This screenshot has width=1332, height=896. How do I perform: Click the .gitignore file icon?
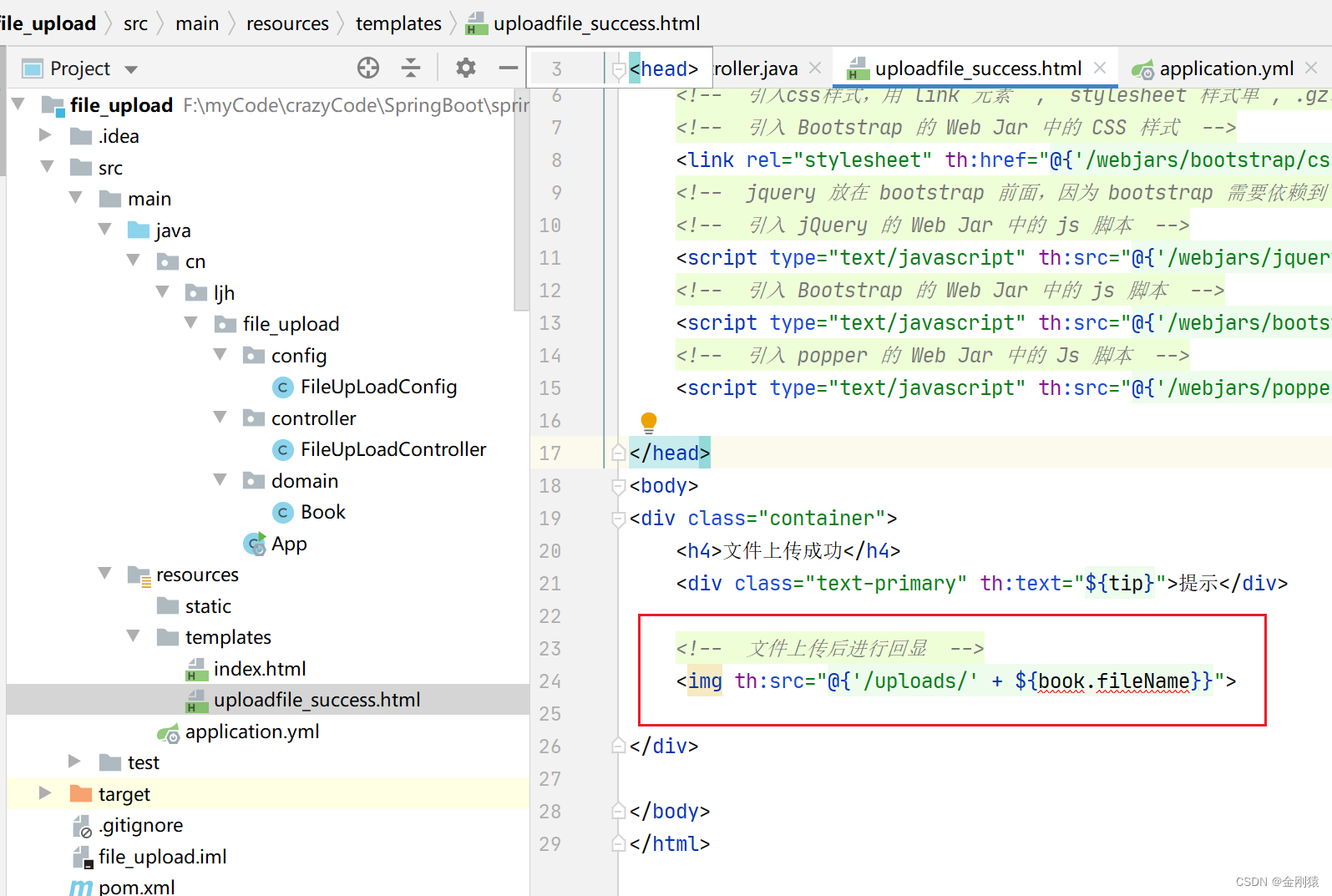82,826
